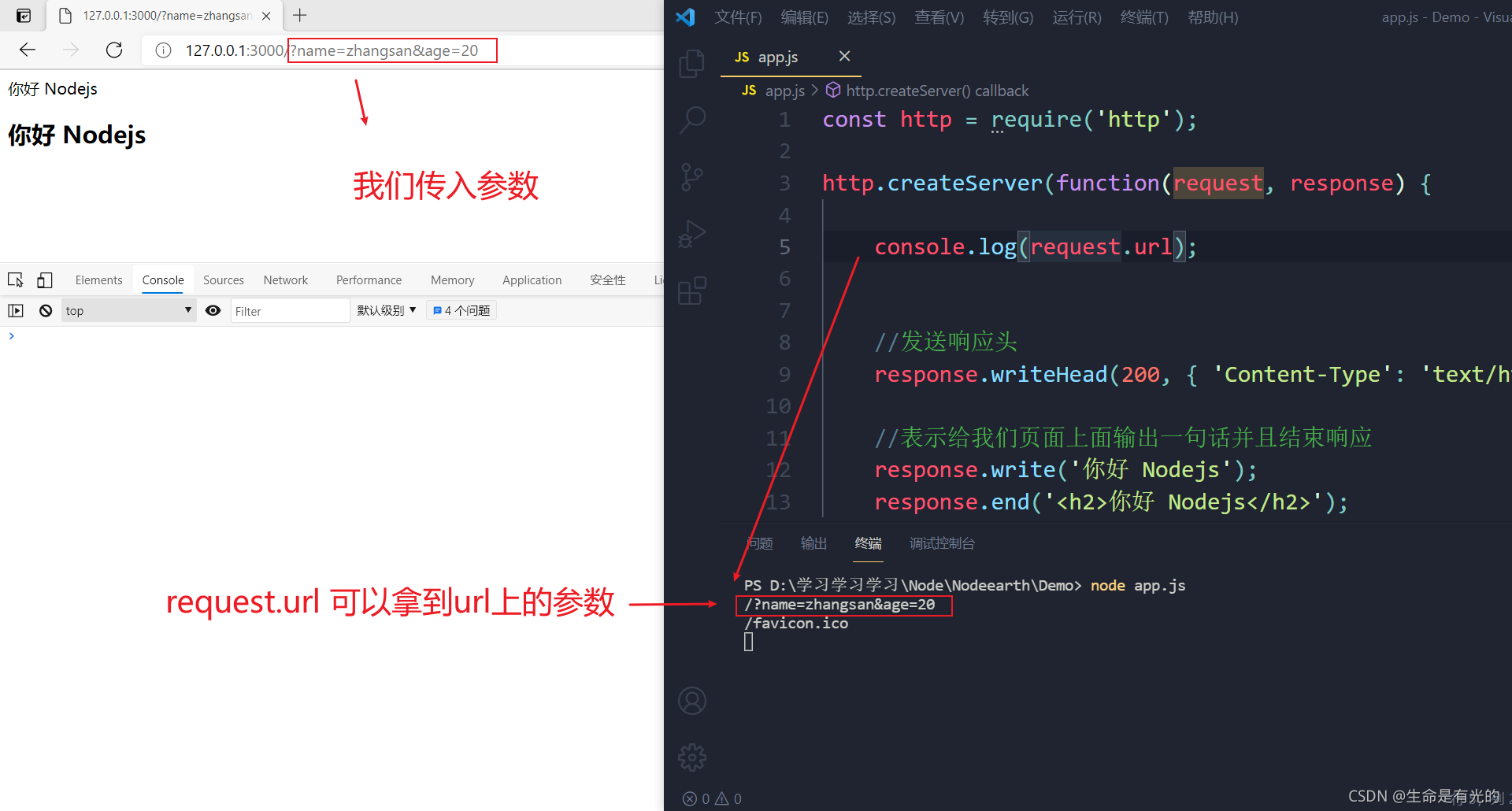Open Accounts icon in VS Code
Viewport: 1512px width, 811px height.
click(x=692, y=701)
